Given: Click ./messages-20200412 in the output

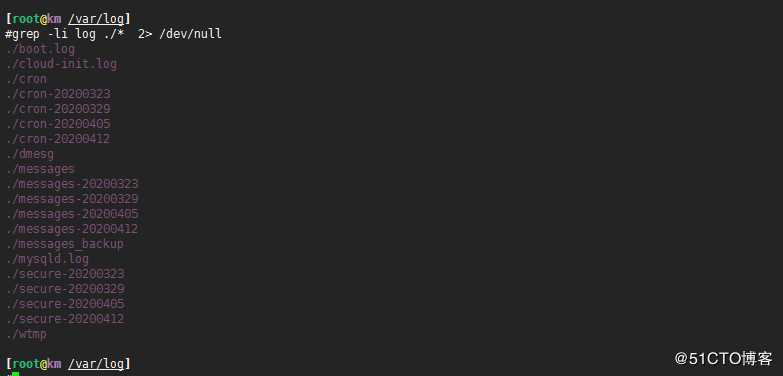Looking at the screenshot, I should 72,229.
